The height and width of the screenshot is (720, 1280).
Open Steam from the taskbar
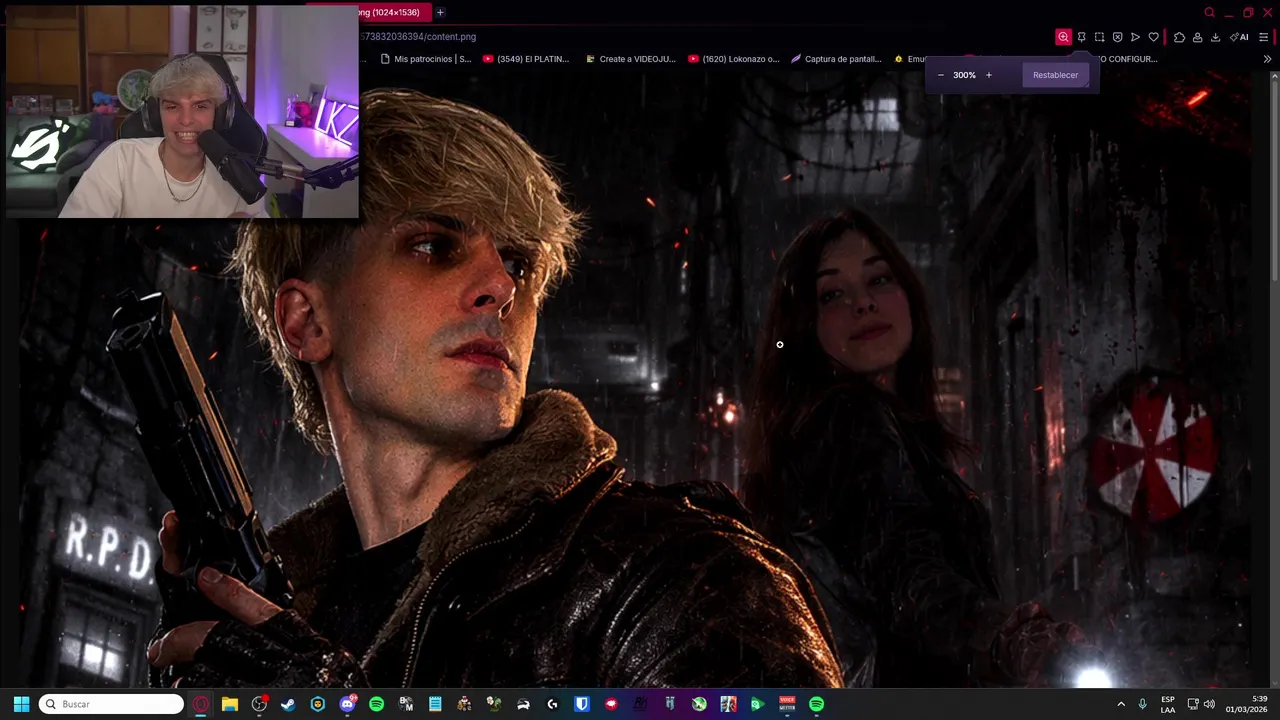[x=288, y=704]
